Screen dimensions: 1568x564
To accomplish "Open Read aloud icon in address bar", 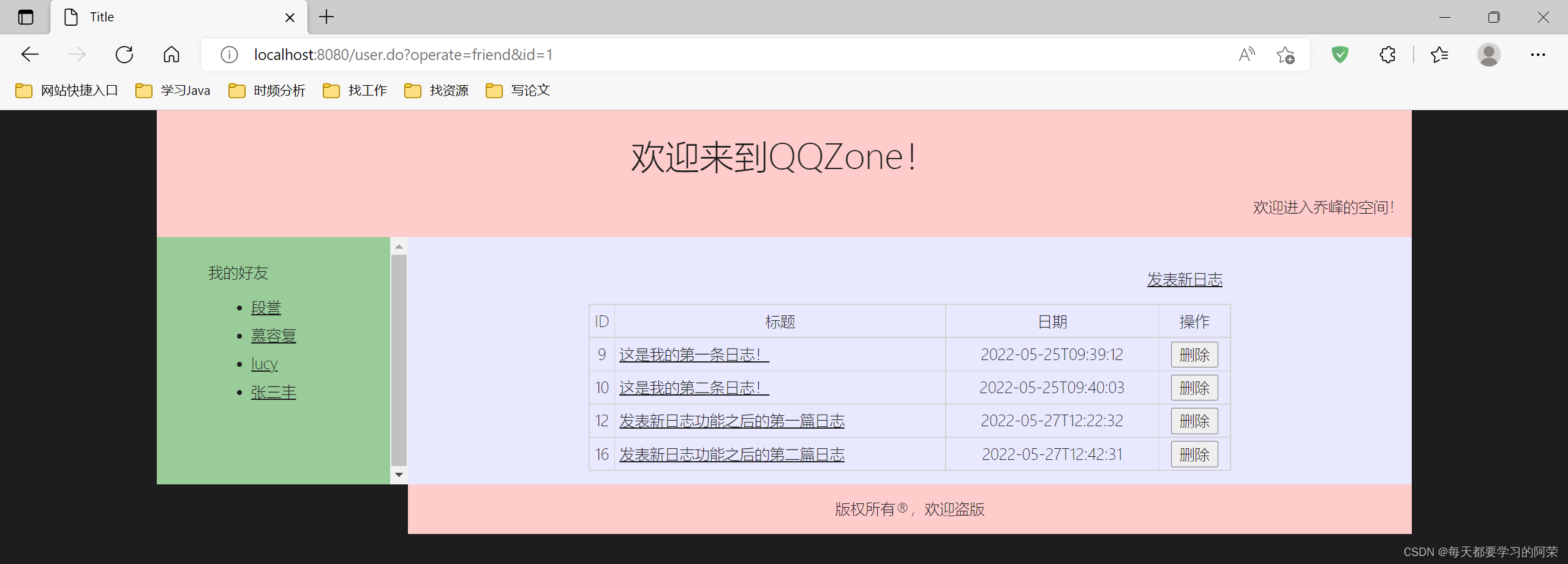I will pos(1247,55).
